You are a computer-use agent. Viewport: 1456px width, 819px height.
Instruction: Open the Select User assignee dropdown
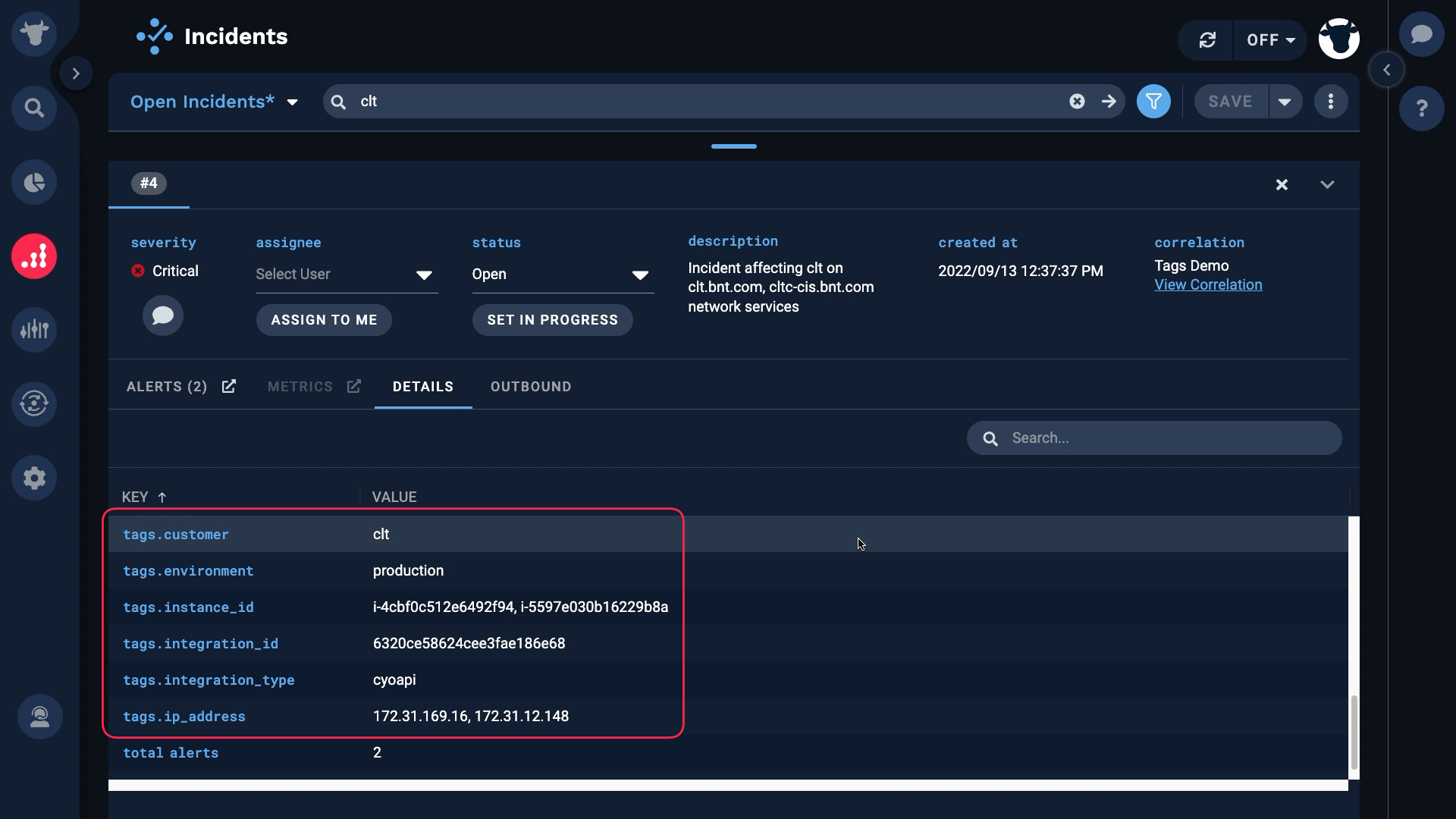pos(347,275)
